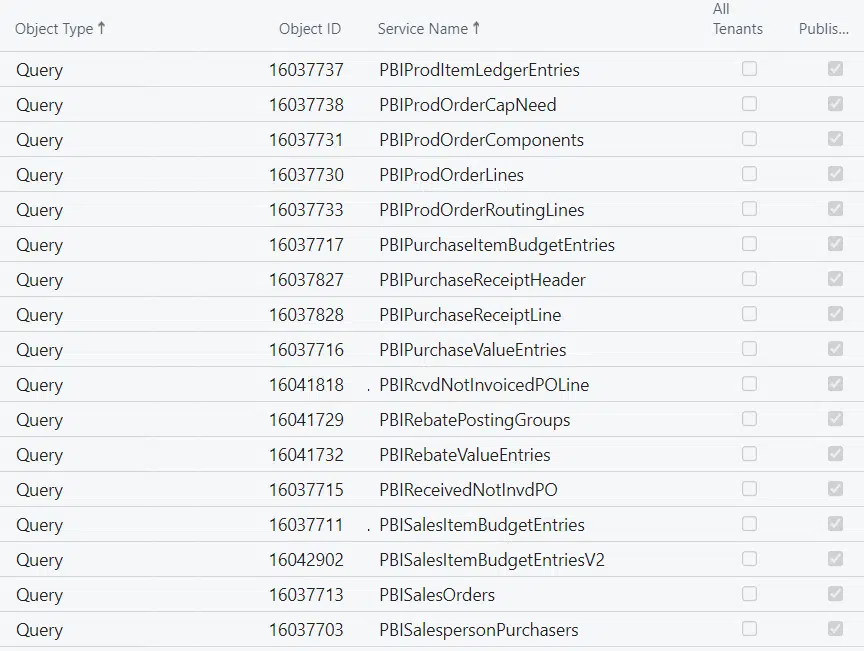This screenshot has width=864, height=651.
Task: Click the All Tenants column header
Action: [x=737, y=19]
